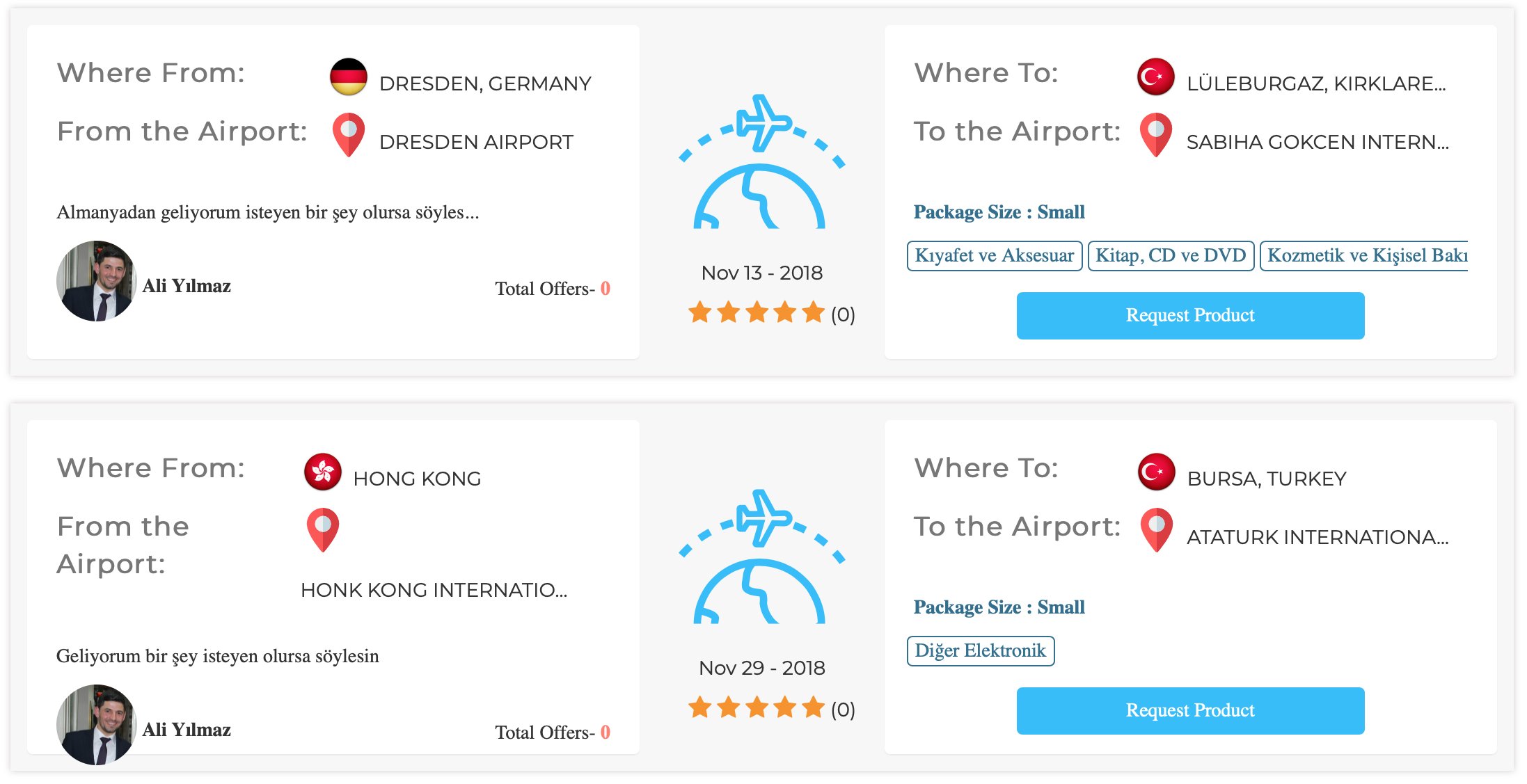The height and width of the screenshot is (784, 1527).
Task: Click the Ataturk airport location pin
Action: pos(1156,529)
